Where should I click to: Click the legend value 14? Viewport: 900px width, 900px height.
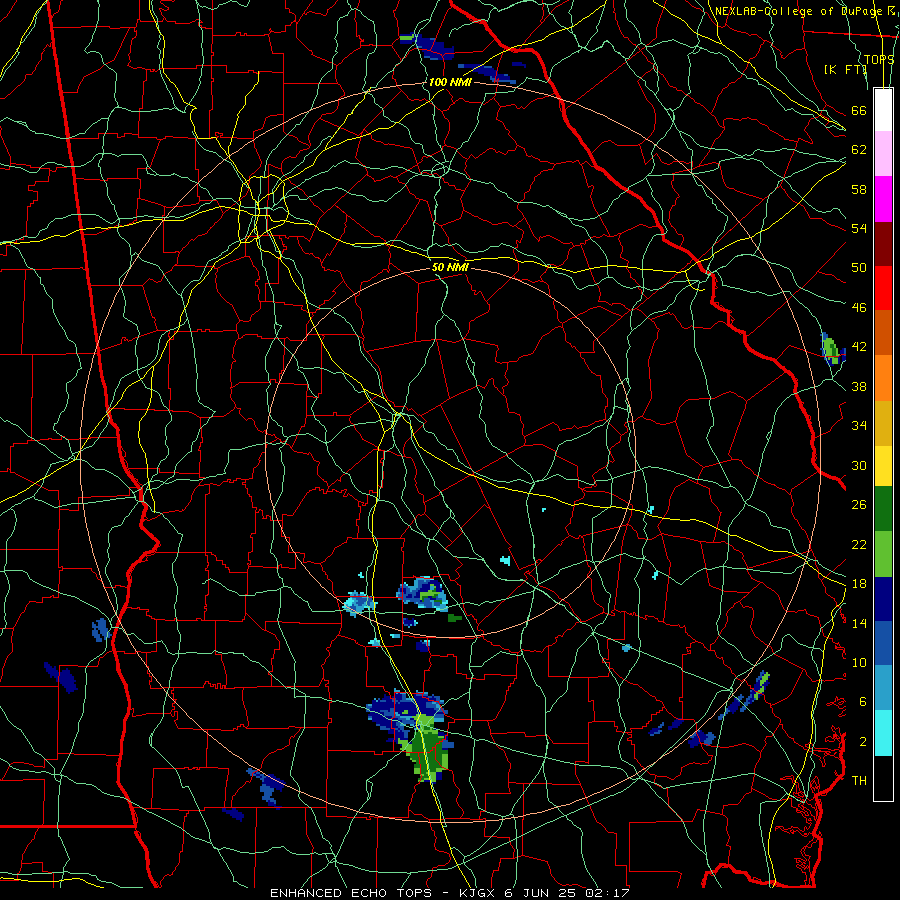click(859, 623)
